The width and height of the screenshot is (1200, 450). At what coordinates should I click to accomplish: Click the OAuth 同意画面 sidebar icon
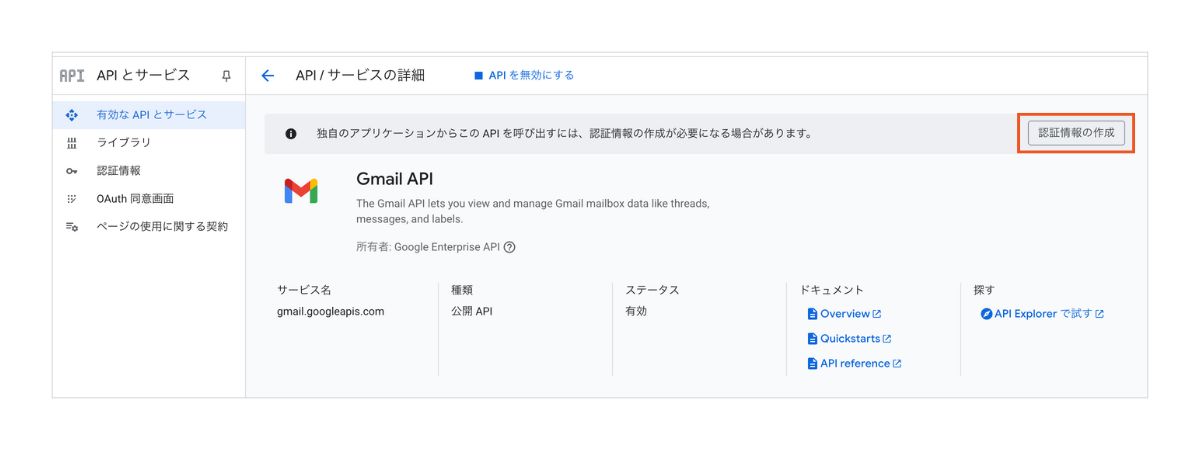click(x=72, y=199)
